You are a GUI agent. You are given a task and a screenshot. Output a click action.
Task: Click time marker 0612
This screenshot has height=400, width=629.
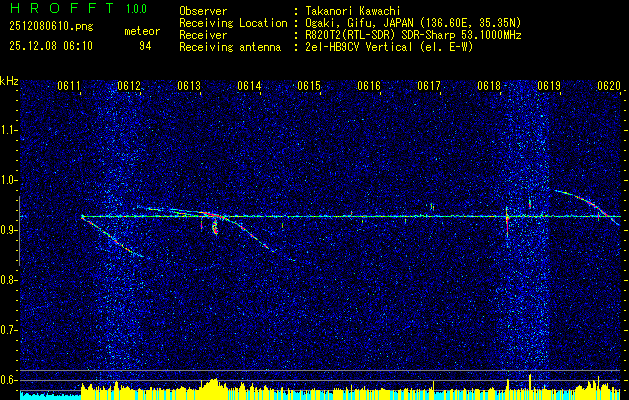coord(129,86)
